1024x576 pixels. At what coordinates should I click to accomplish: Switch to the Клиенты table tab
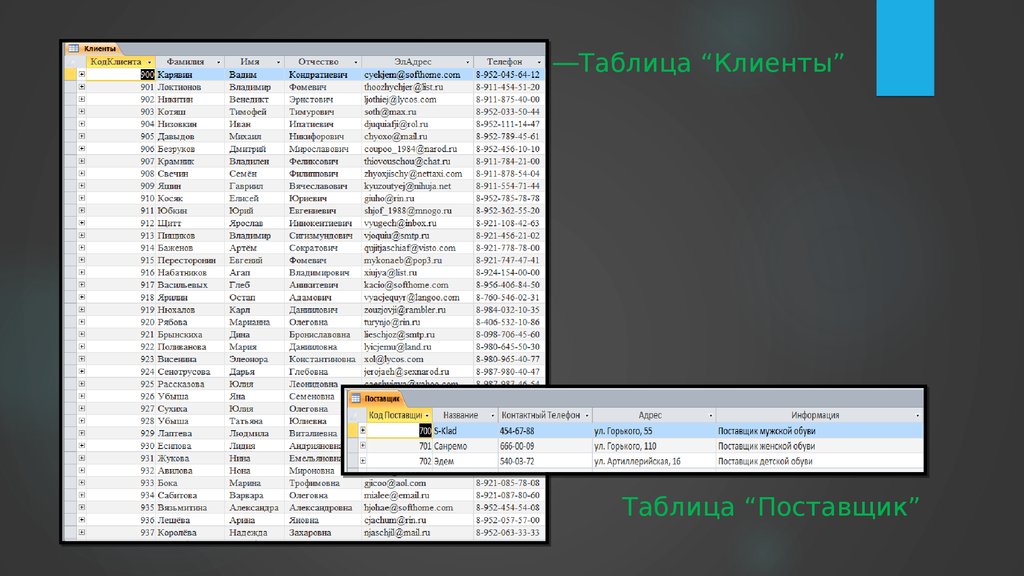[x=99, y=48]
